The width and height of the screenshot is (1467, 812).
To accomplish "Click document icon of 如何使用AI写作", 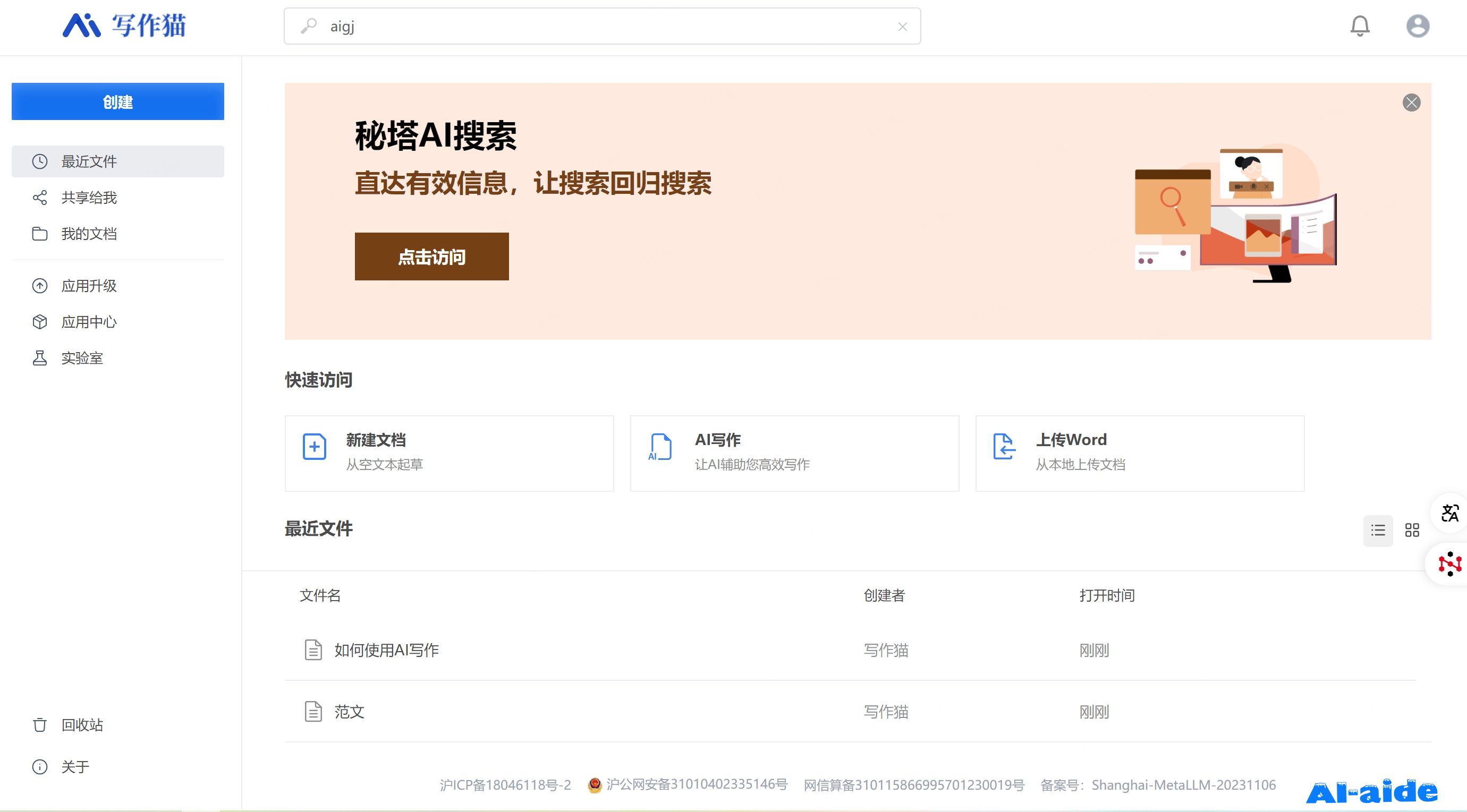I will coord(313,650).
